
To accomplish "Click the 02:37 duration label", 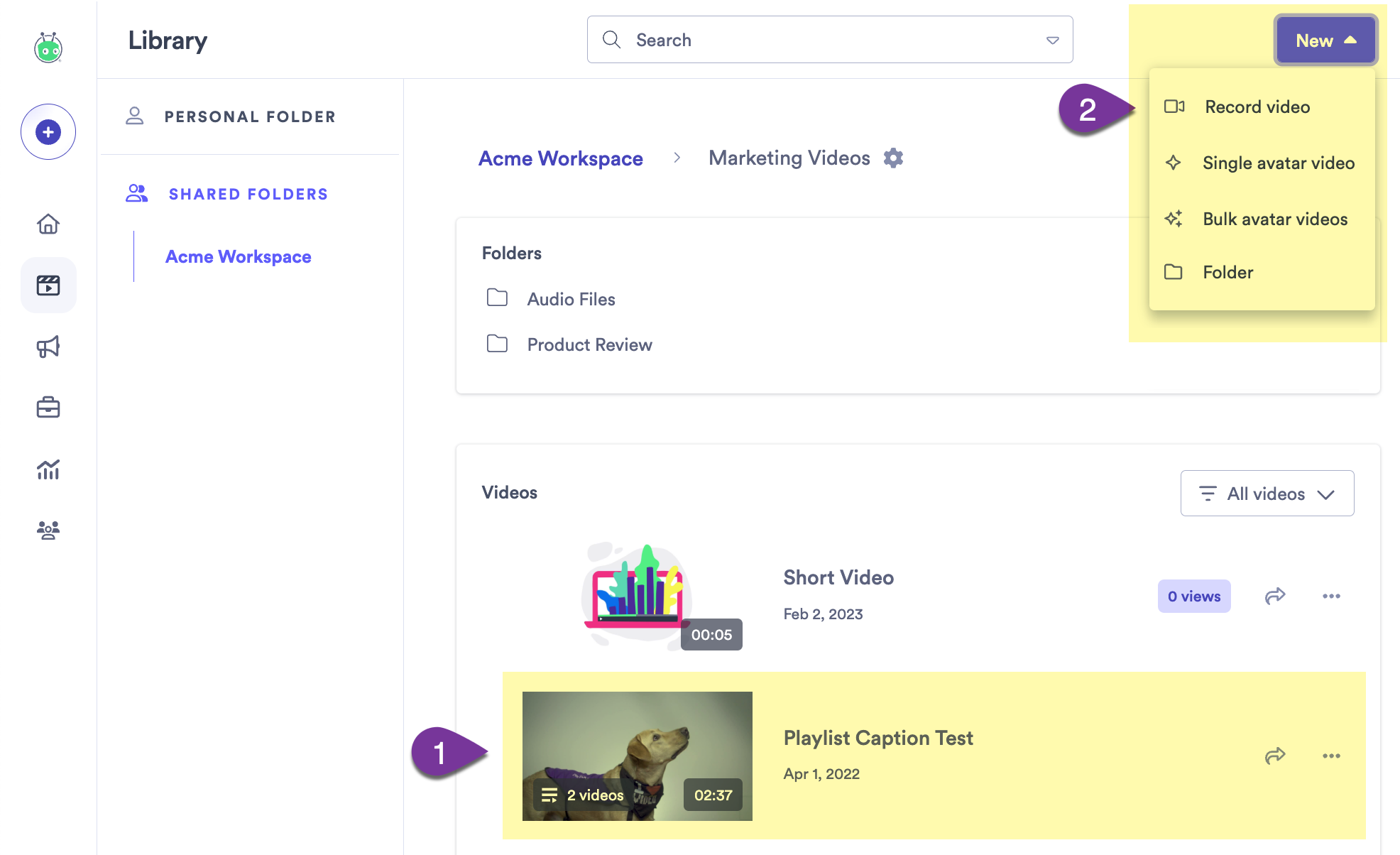I will tap(713, 795).
